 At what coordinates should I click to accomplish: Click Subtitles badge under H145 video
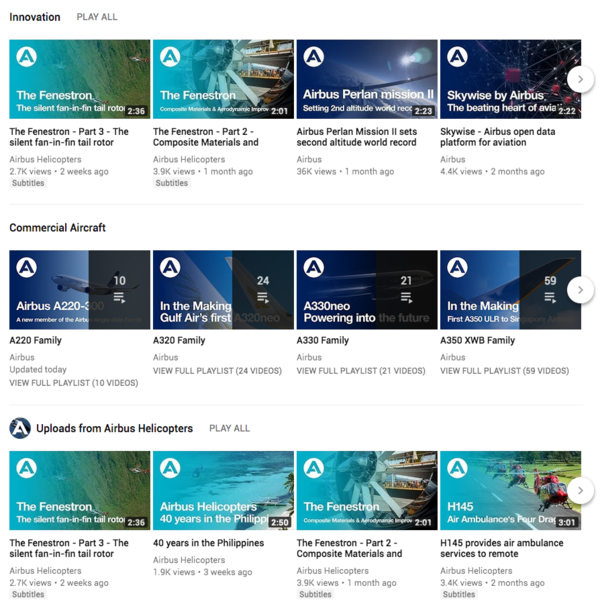(459, 594)
